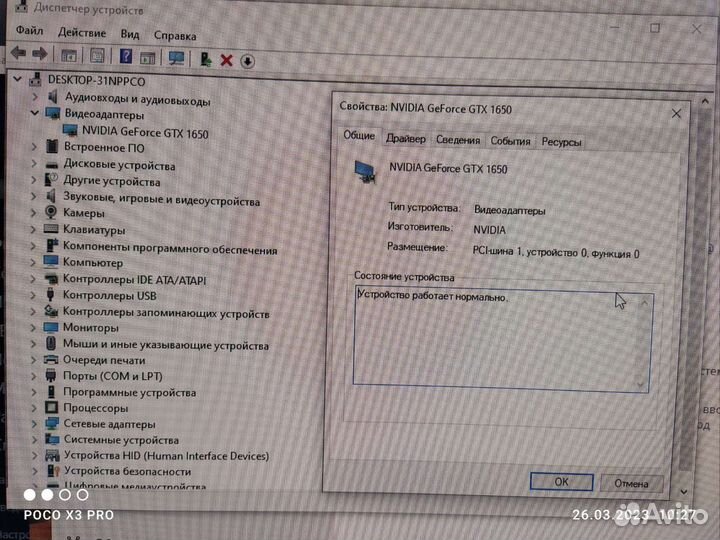720x540 pixels.
Task: Select the DESKTOP-31NPPCO computer icon
Action: pos(36,80)
